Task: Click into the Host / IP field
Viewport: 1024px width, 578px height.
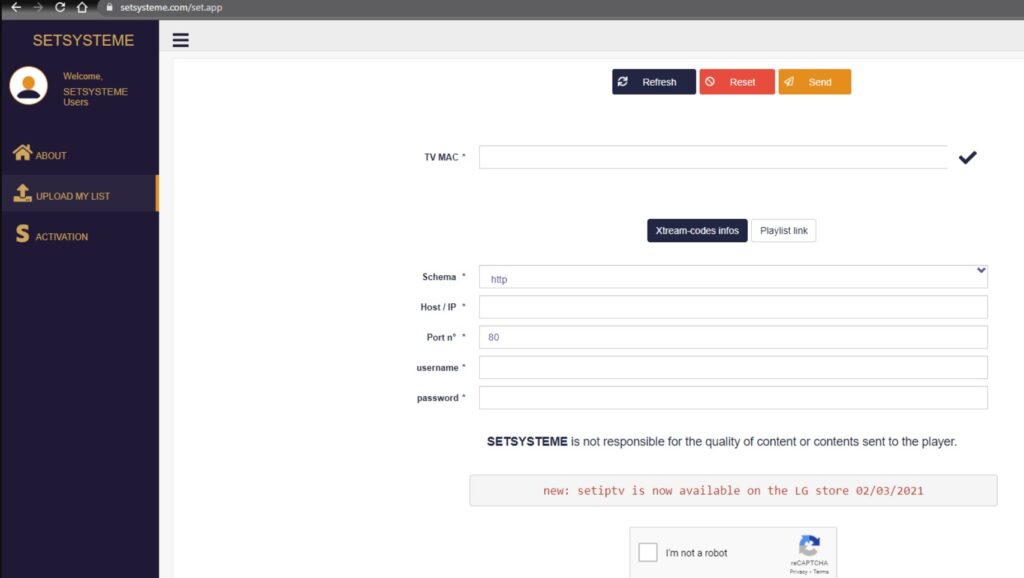Action: point(733,307)
